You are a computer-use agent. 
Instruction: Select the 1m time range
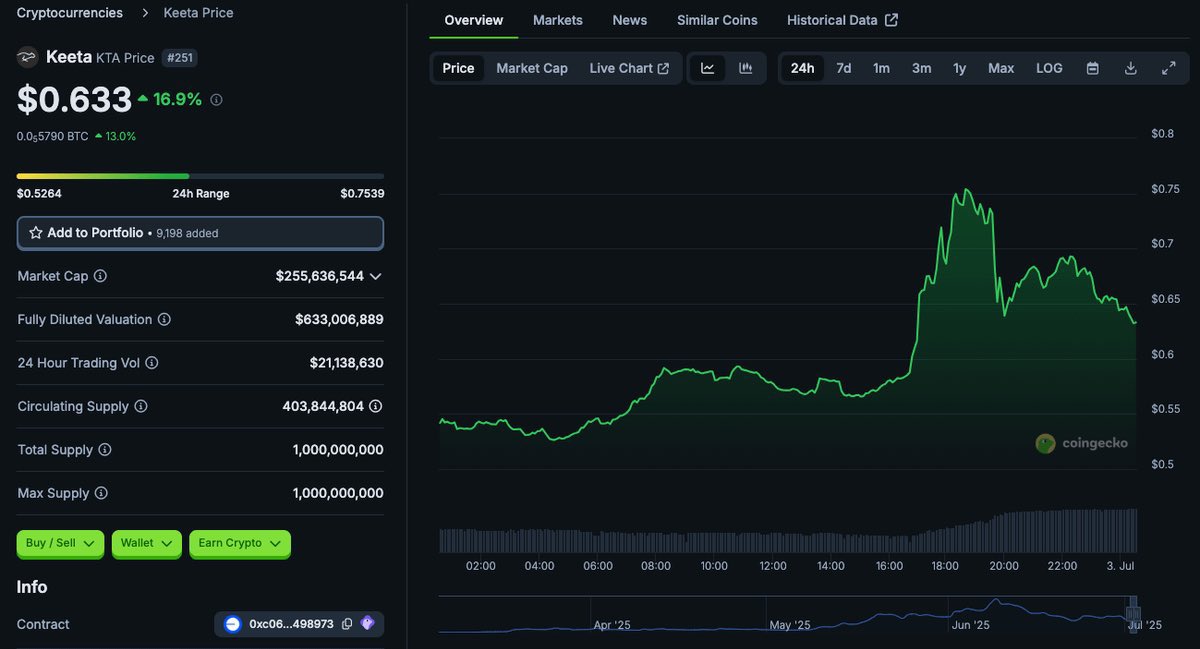[x=881, y=68]
